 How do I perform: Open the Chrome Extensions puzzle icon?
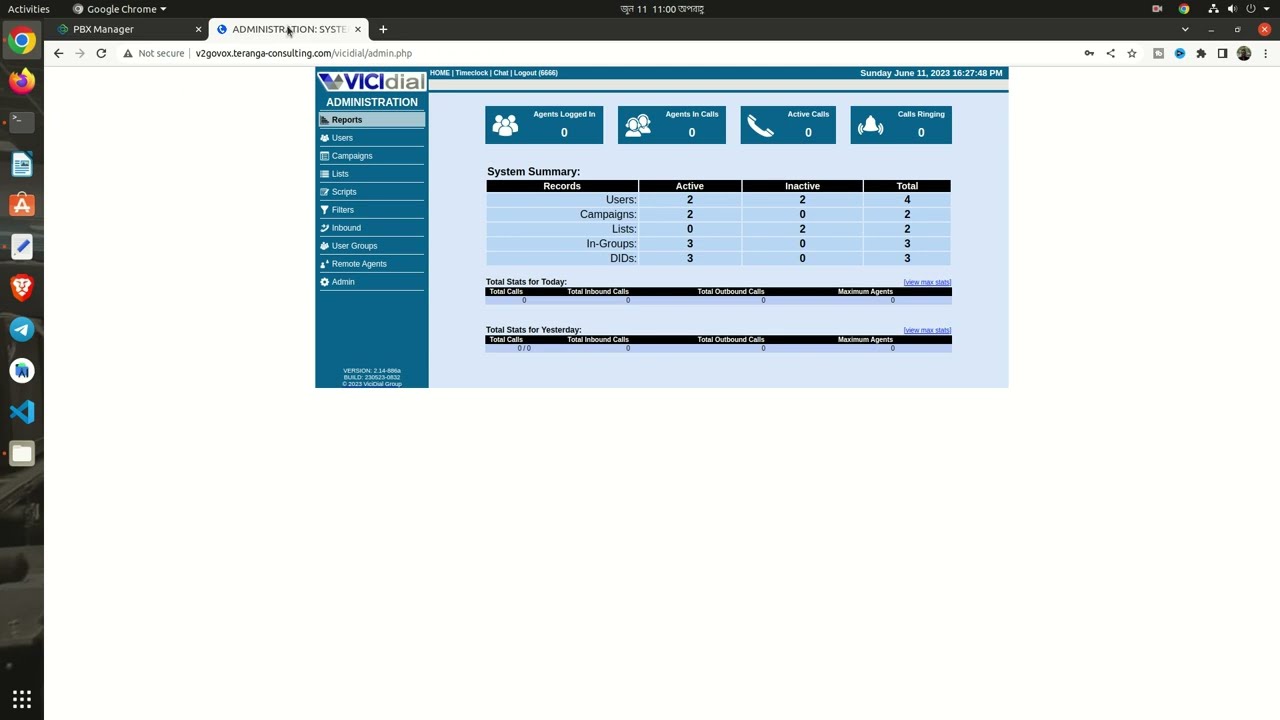click(1201, 53)
